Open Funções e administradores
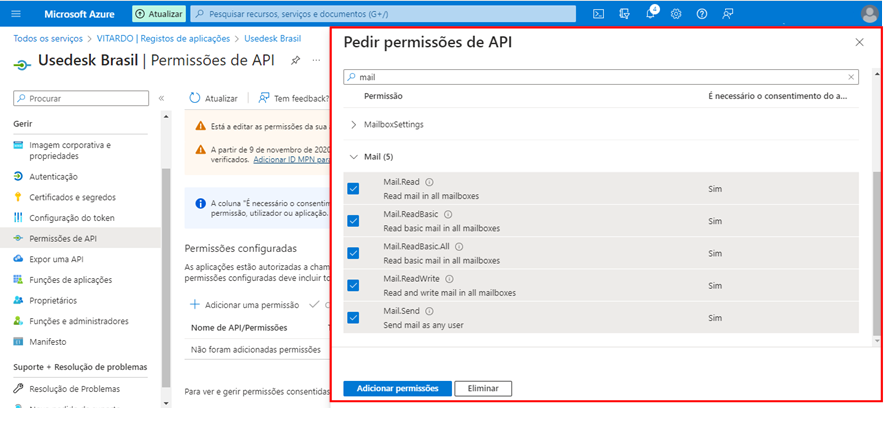Screen dimensions: 886x428 tap(80, 321)
